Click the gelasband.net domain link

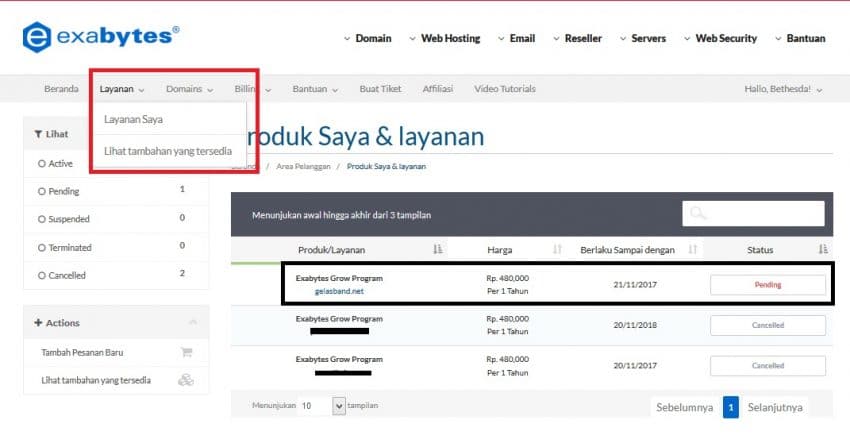[x=339, y=291]
